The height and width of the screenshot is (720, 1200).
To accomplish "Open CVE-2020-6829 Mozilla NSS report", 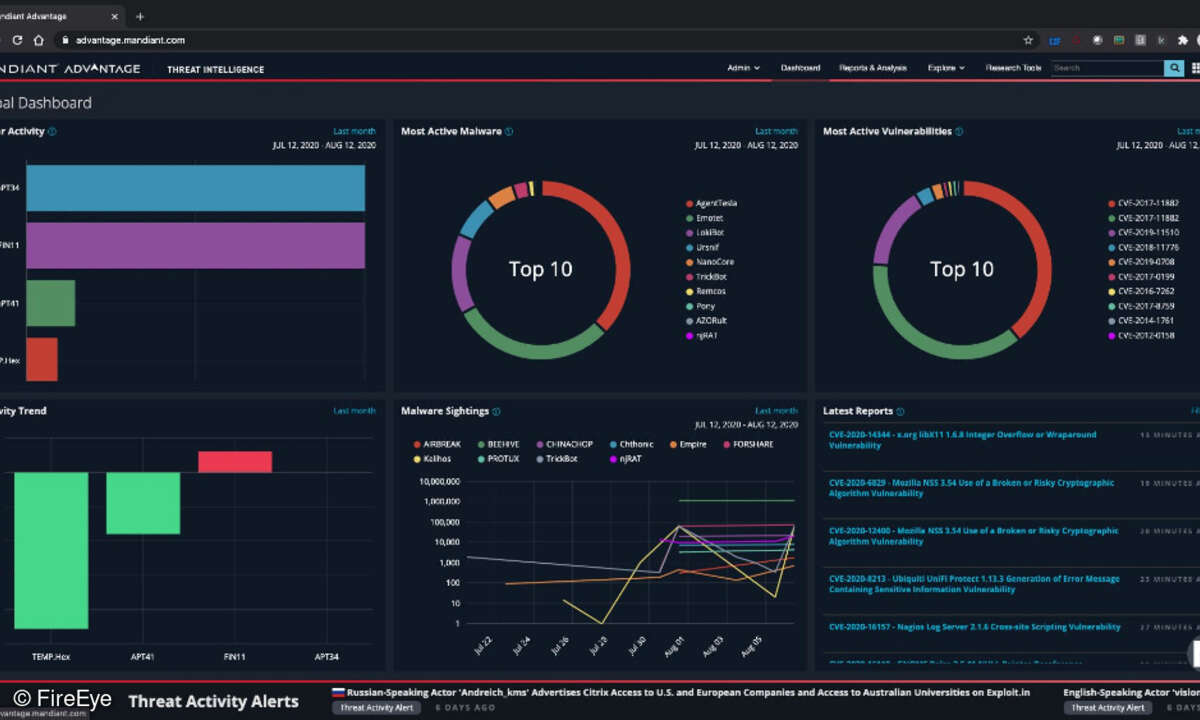I will pyautogui.click(x=971, y=488).
